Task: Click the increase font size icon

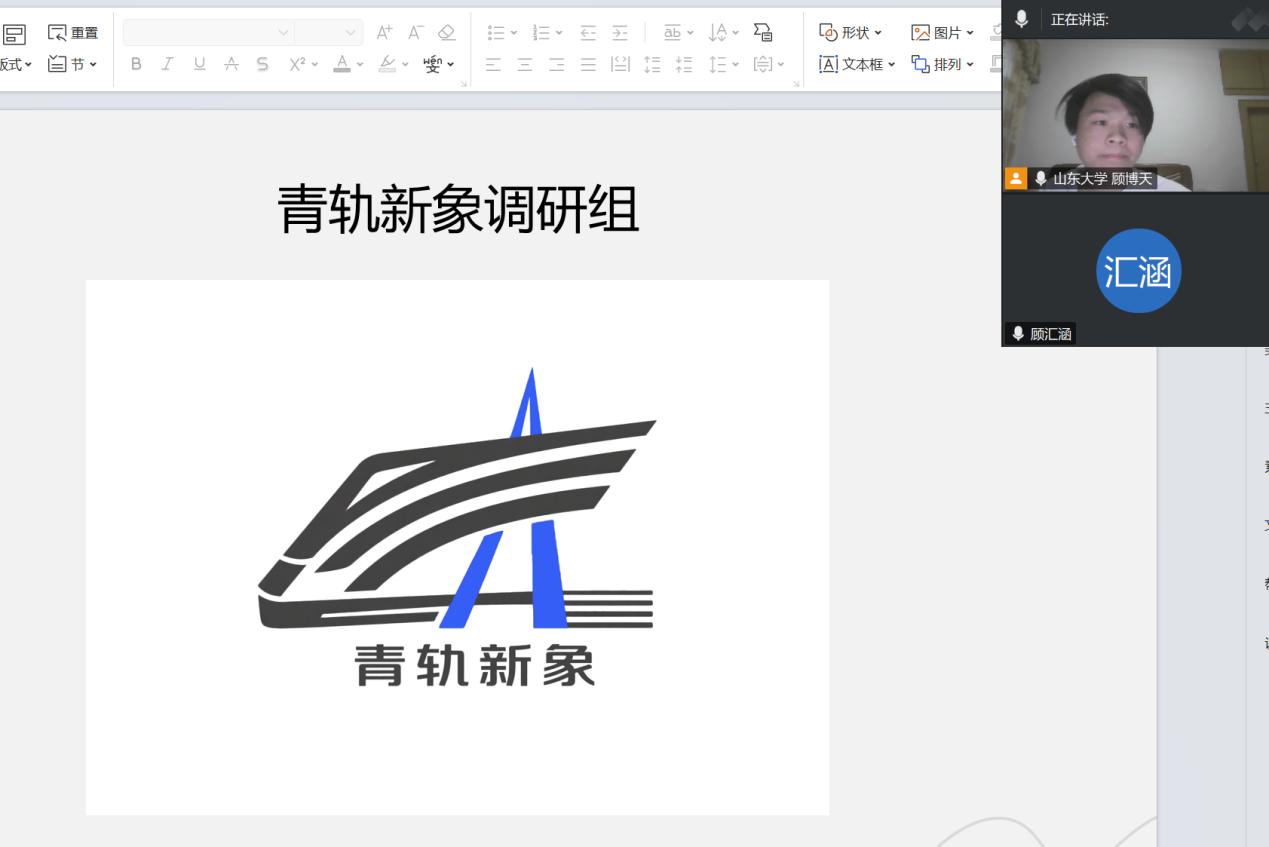Action: 384,33
